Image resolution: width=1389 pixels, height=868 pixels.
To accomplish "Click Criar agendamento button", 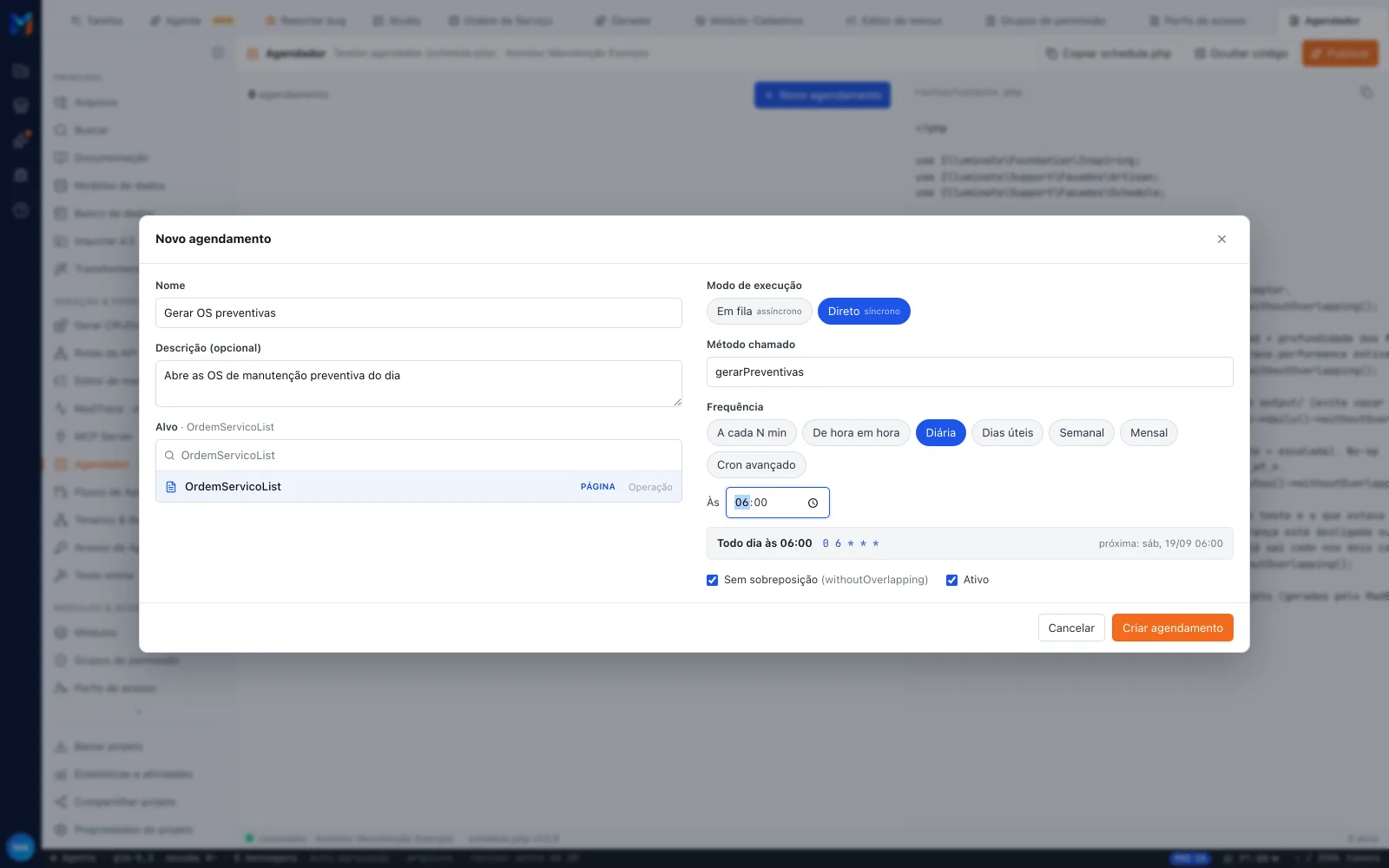I will click(x=1172, y=628).
